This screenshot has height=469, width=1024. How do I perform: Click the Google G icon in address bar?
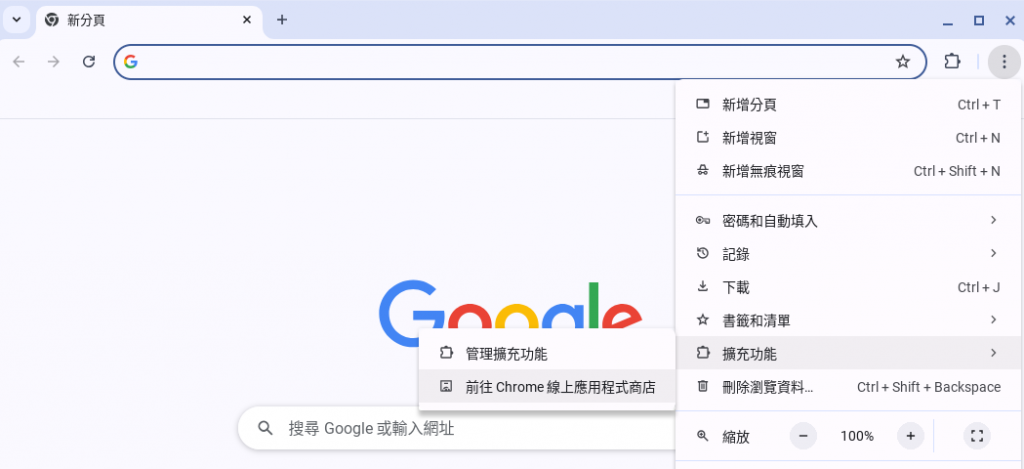(x=131, y=62)
